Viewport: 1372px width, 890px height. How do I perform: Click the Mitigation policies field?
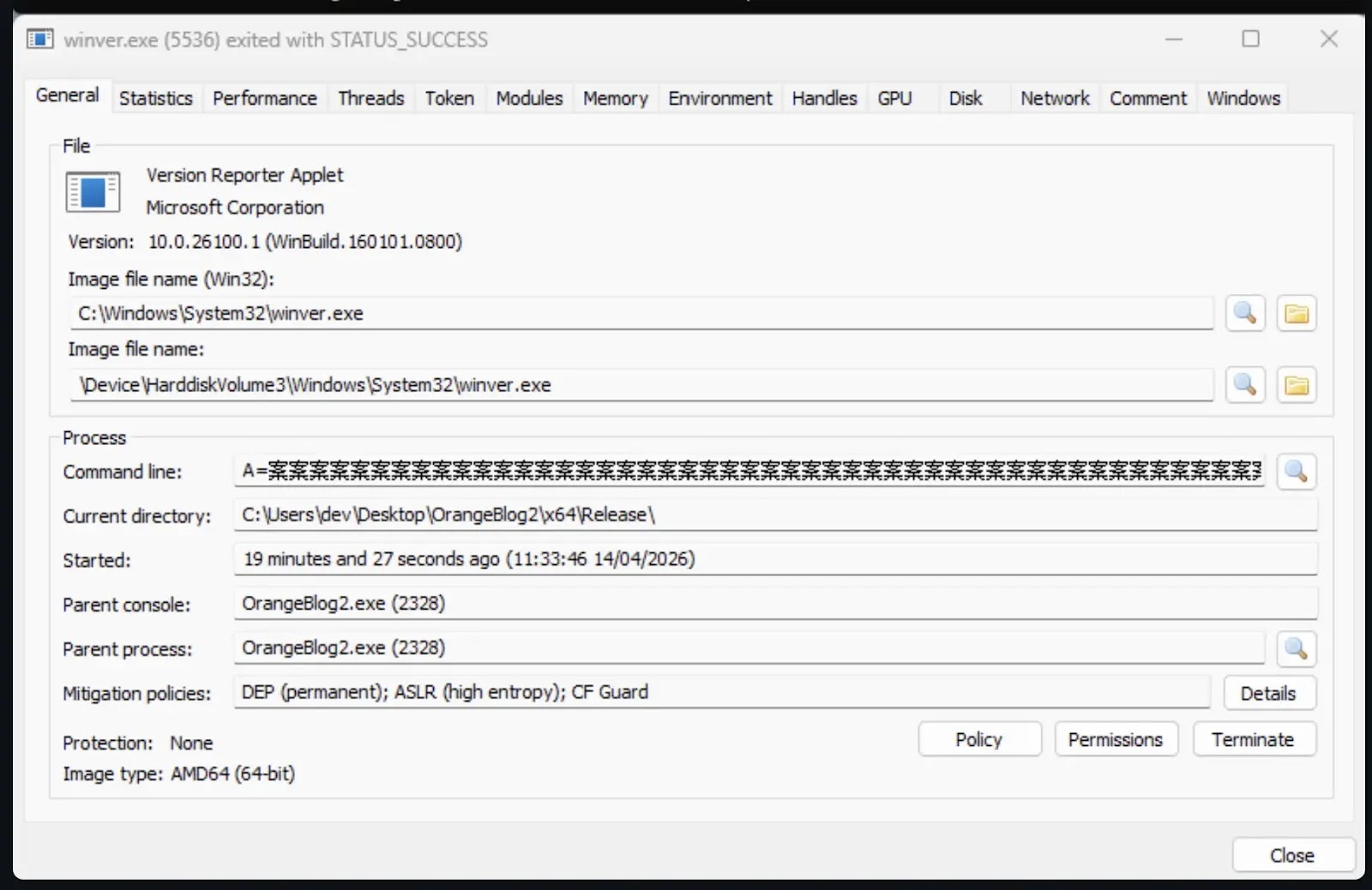[721, 692]
